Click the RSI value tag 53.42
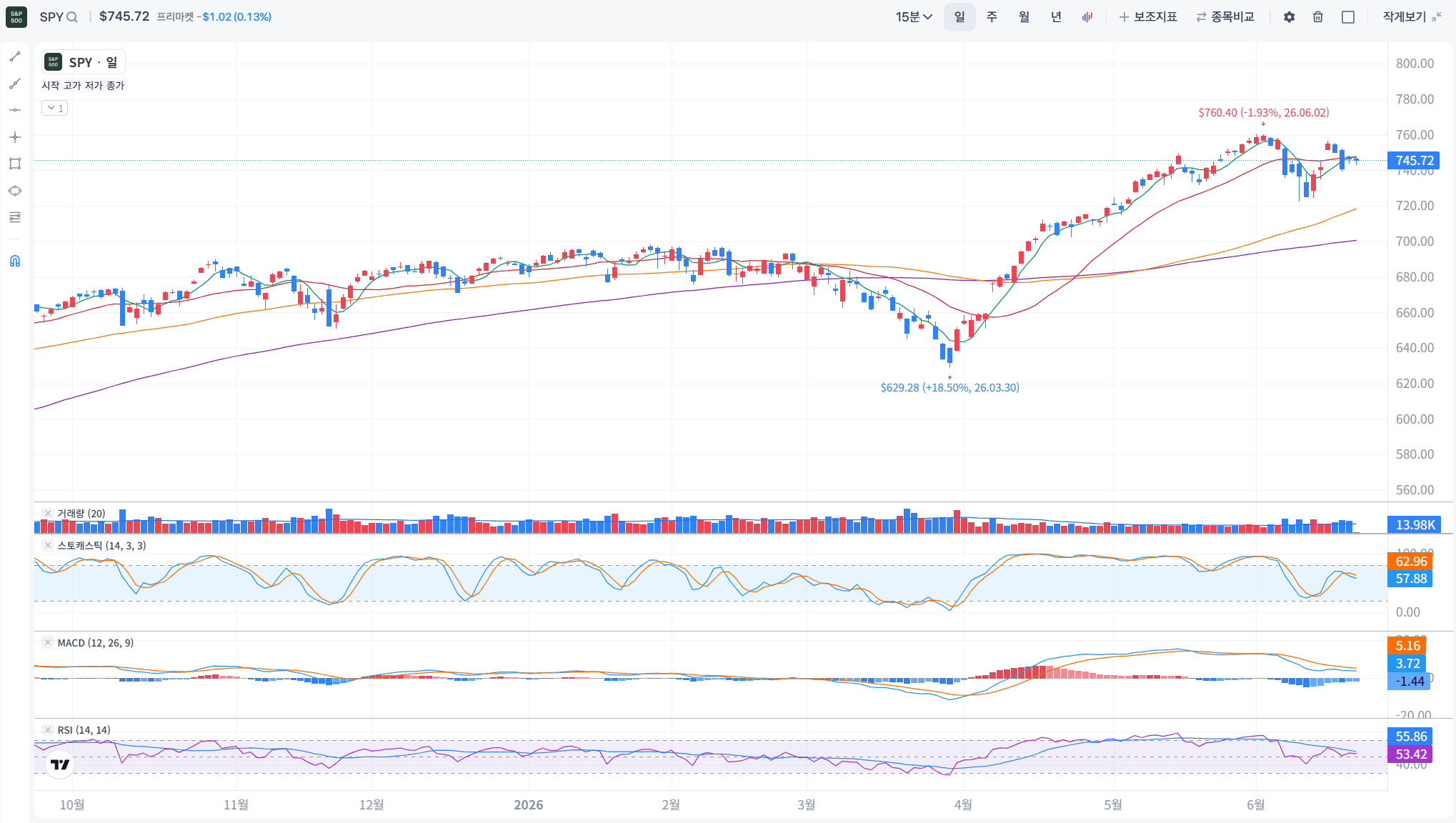This screenshot has width=1456, height=823. tap(1410, 754)
